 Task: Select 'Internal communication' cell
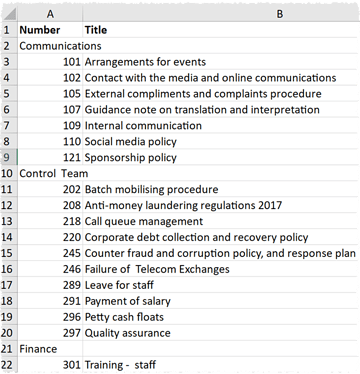tap(221, 125)
